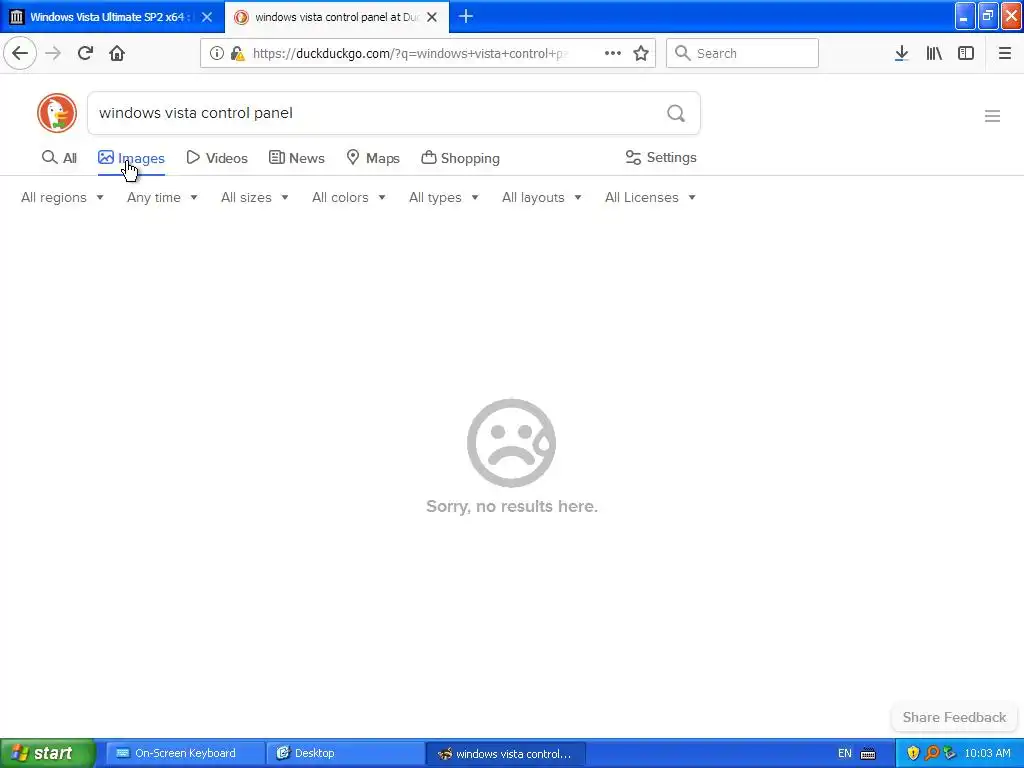Screen dimensions: 1024x768
Task: Switch to All search results
Action: pos(59,158)
